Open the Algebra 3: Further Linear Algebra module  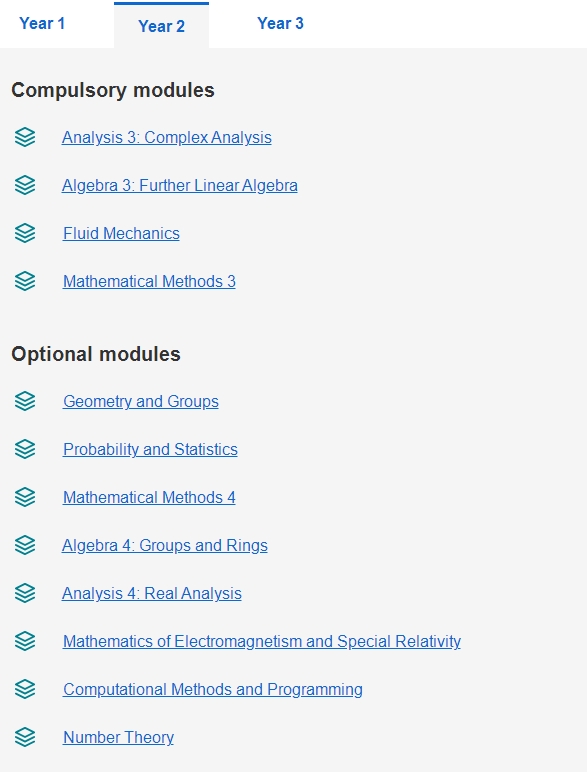click(x=180, y=186)
